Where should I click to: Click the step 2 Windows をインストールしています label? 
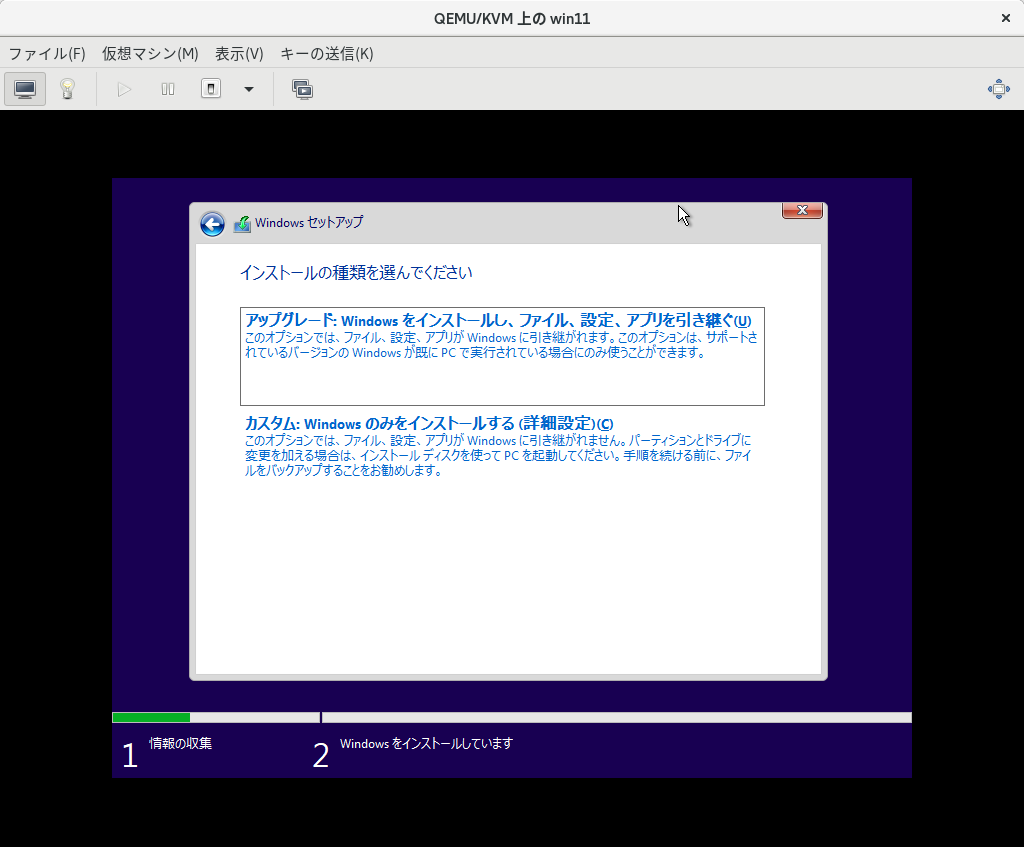point(426,744)
